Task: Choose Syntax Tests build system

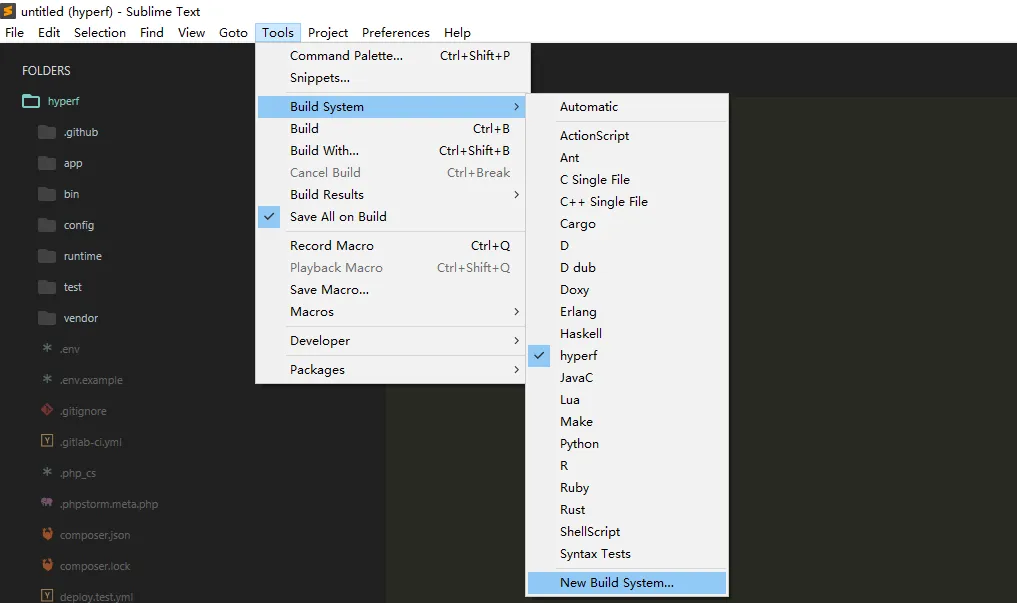Action: (627, 554)
